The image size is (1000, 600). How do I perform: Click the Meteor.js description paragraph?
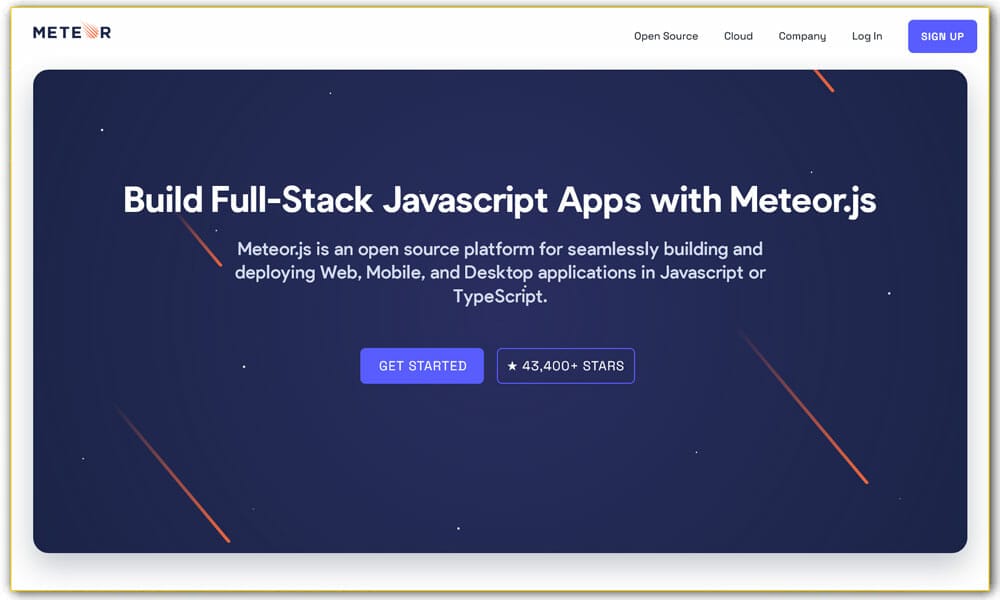click(x=499, y=272)
